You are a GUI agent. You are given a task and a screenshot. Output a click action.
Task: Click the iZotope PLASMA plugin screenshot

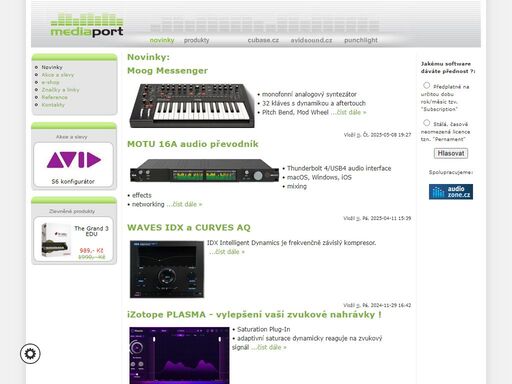[179, 355]
